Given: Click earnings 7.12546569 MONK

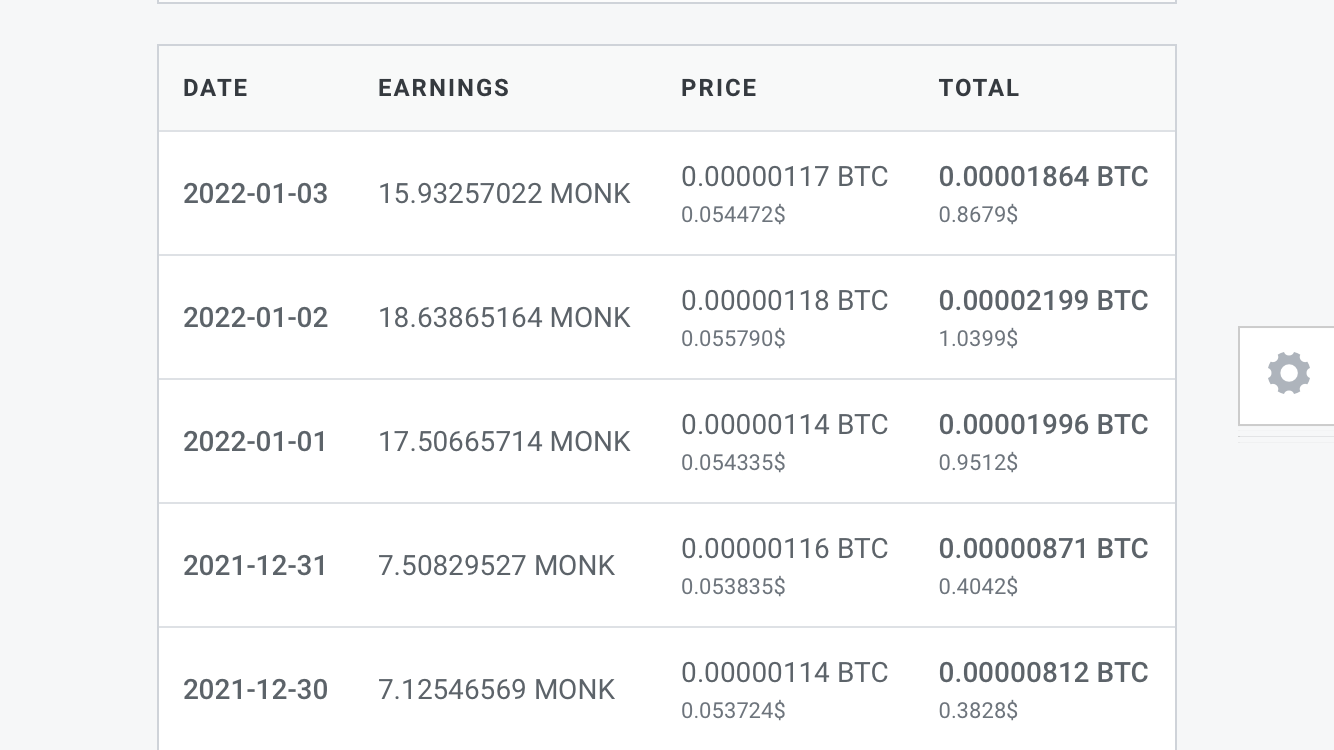Looking at the screenshot, I should click(x=496, y=689).
